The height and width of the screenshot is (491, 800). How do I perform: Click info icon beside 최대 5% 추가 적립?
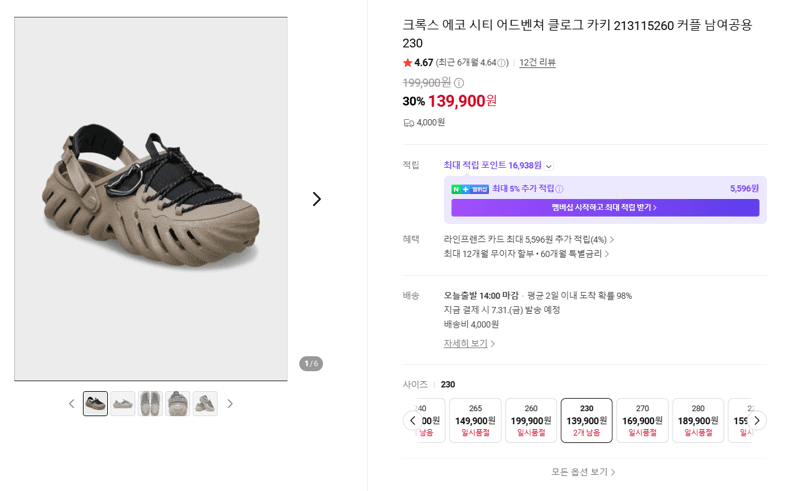coord(559,189)
